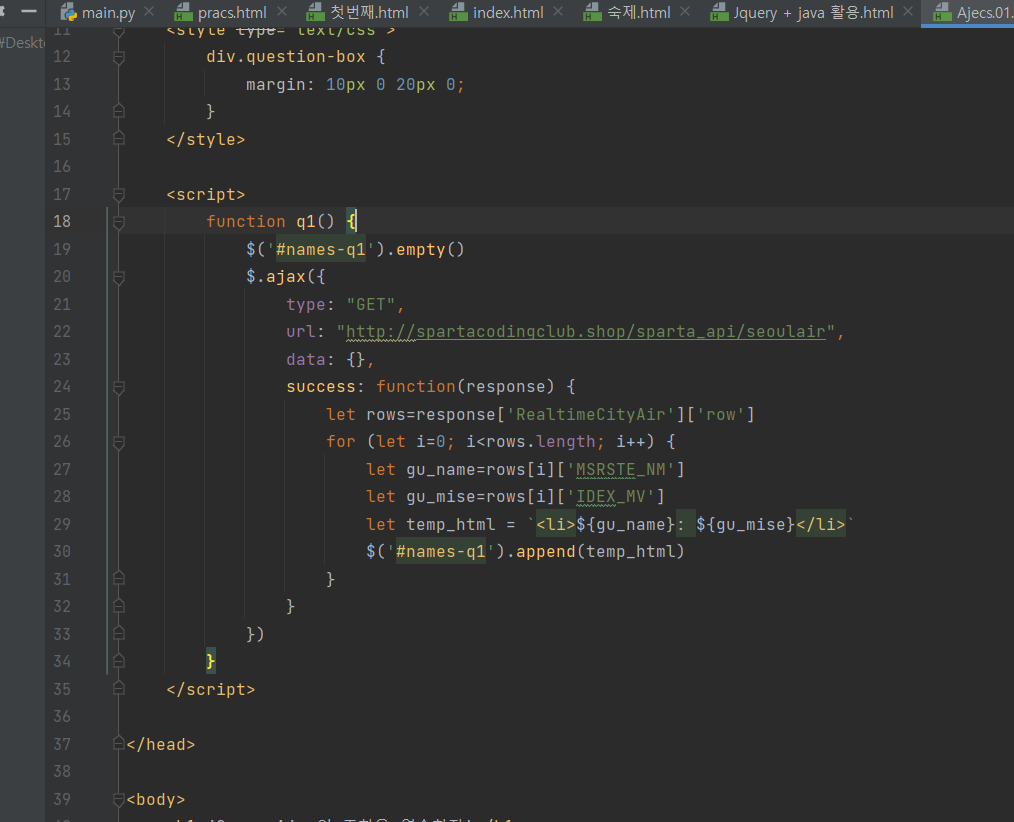The image size is (1014, 822).
Task: Click line number 29 in the gutter
Action: click(62, 524)
